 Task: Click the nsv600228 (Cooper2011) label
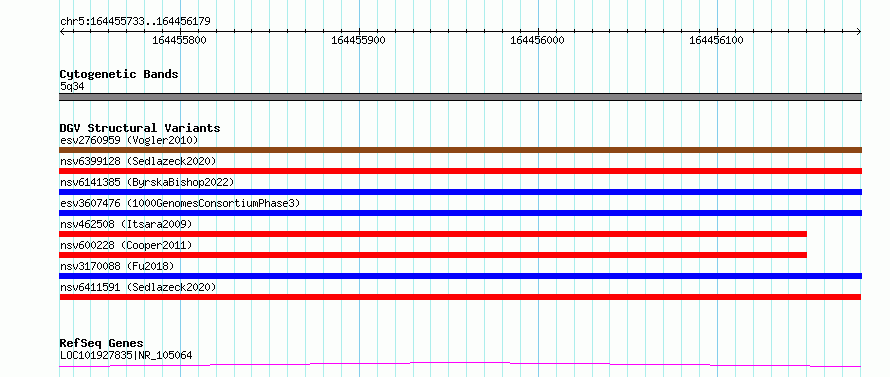click(x=126, y=245)
